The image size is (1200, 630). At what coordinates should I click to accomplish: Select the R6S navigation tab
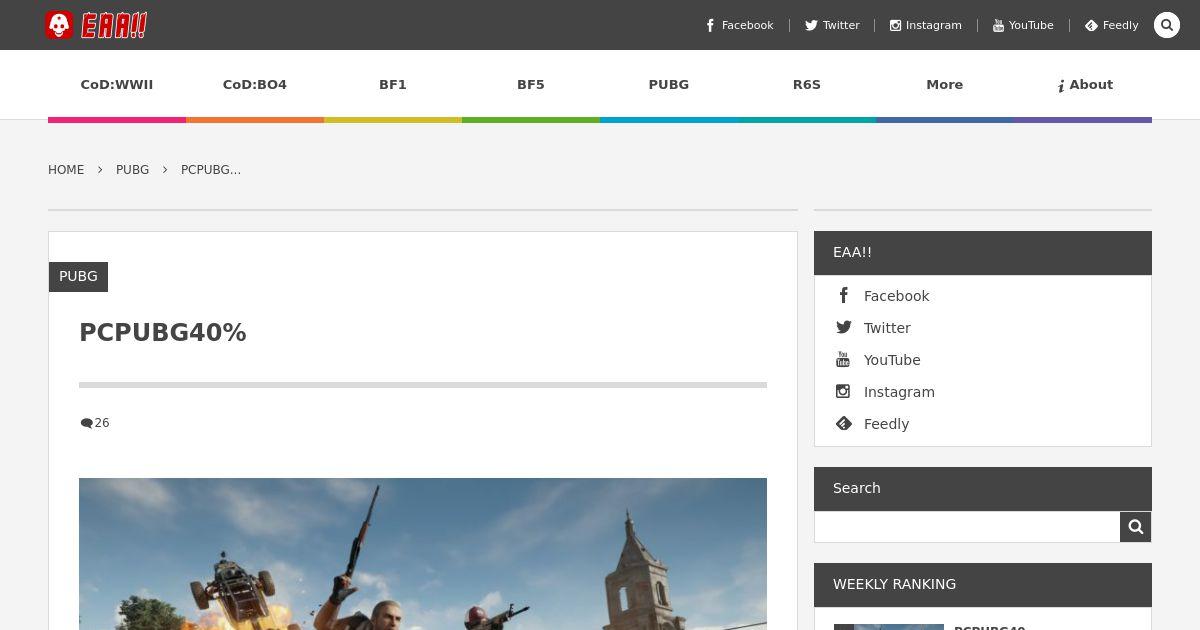tap(807, 85)
